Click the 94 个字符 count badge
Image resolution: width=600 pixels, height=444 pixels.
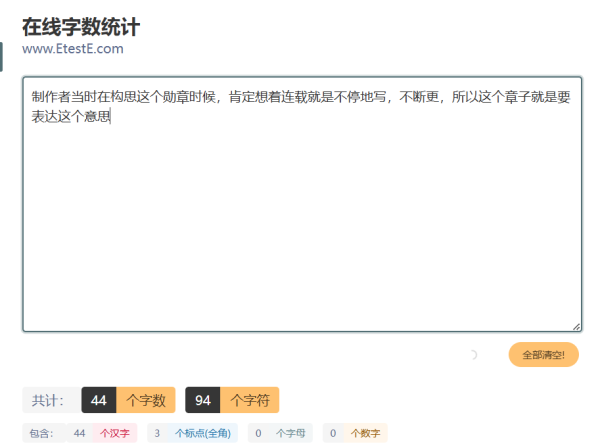click(x=232, y=400)
